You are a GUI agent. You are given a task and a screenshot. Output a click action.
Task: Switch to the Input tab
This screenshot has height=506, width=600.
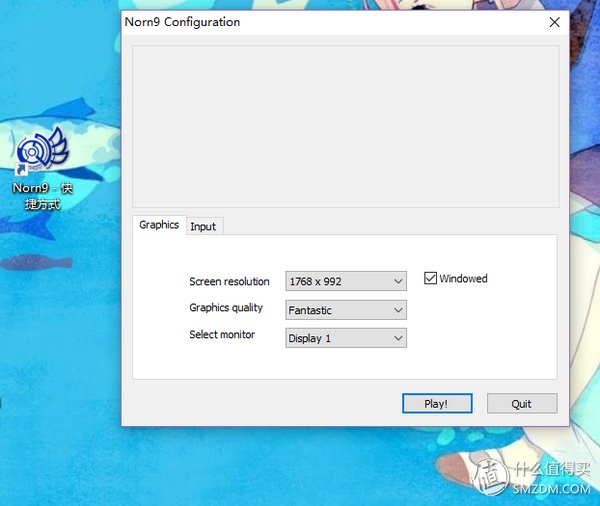[203, 227]
